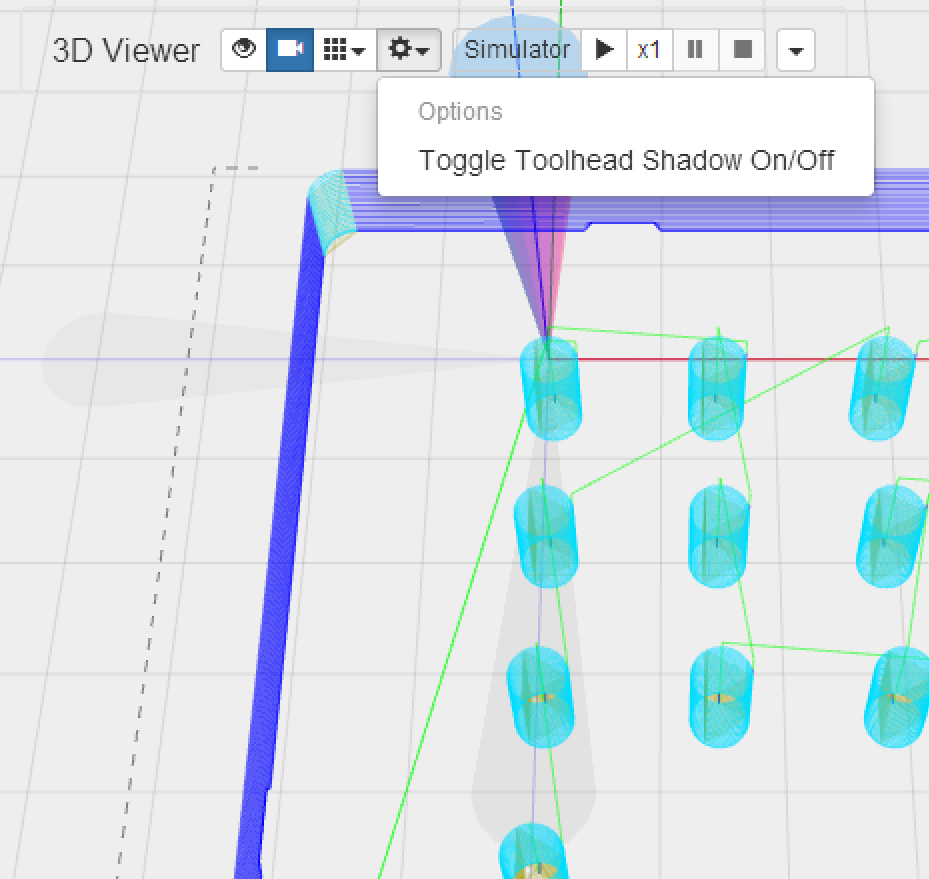Select Toggle Toolhead Shadow On/Off

tap(626, 160)
